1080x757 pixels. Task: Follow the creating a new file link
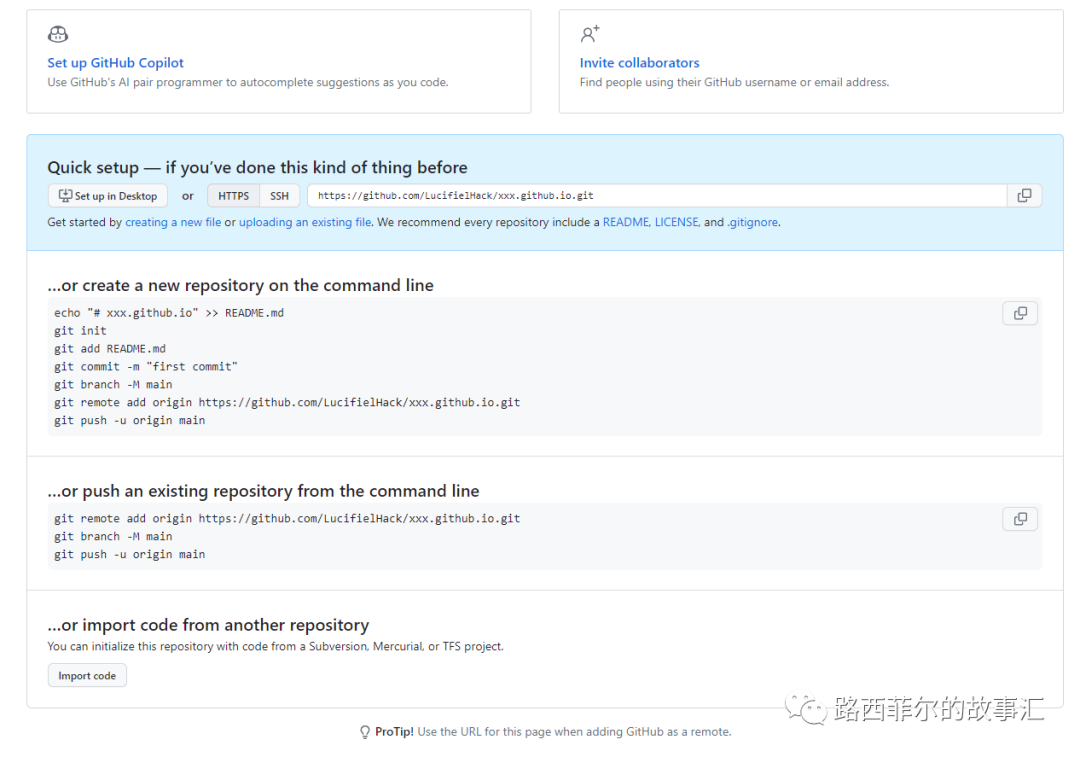click(x=173, y=222)
